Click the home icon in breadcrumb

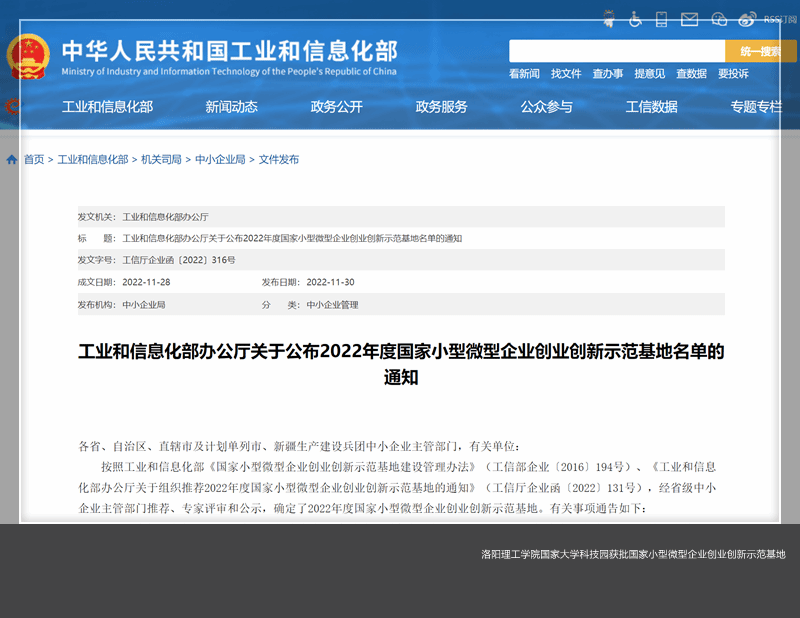12,160
